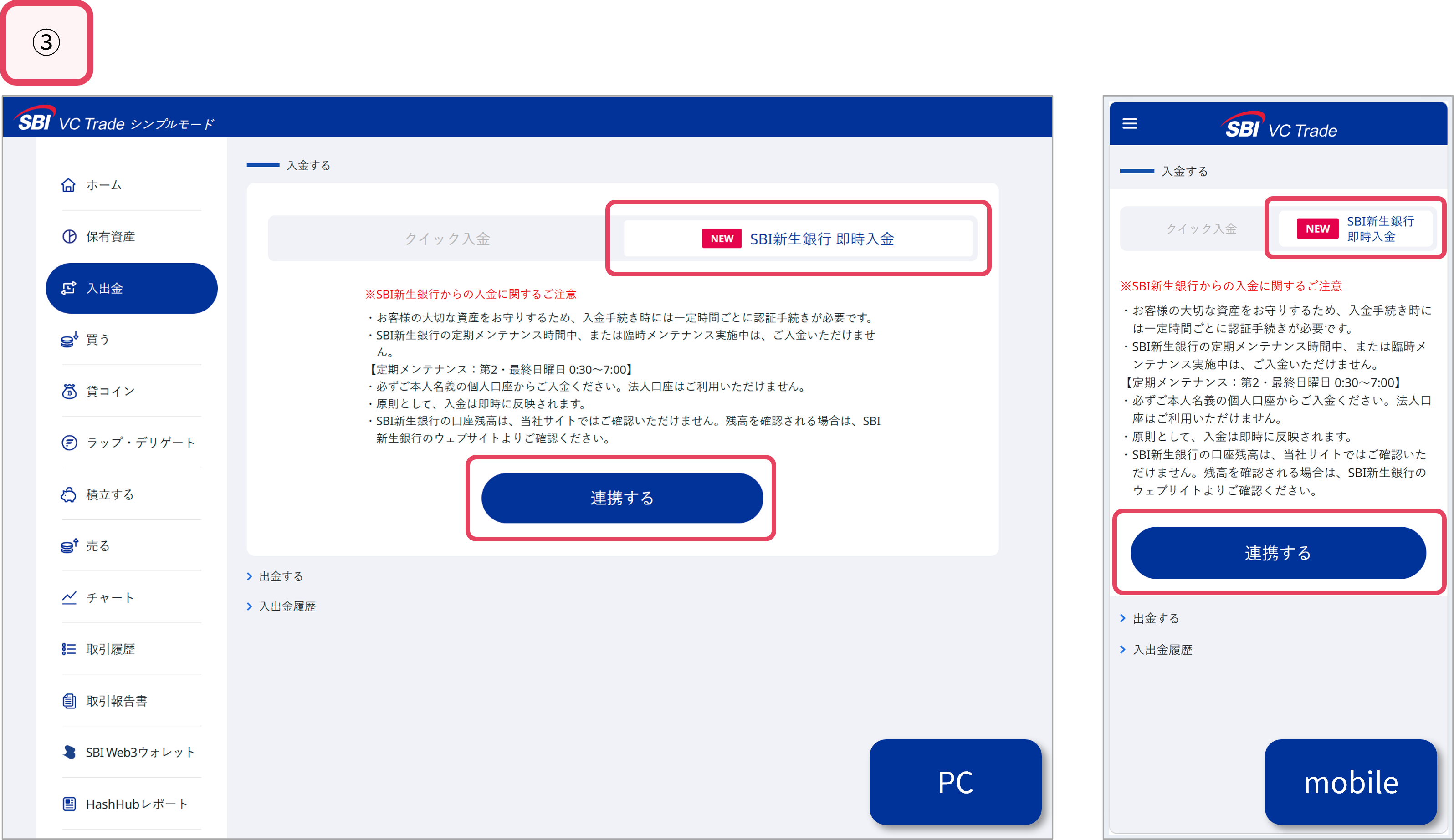
Task: Open the HashHubレポート menu item label
Action: coord(137,804)
